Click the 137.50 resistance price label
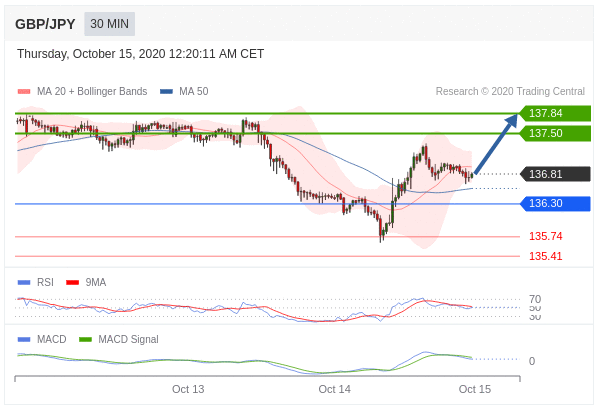This screenshot has height=409, width=594. 555,133
